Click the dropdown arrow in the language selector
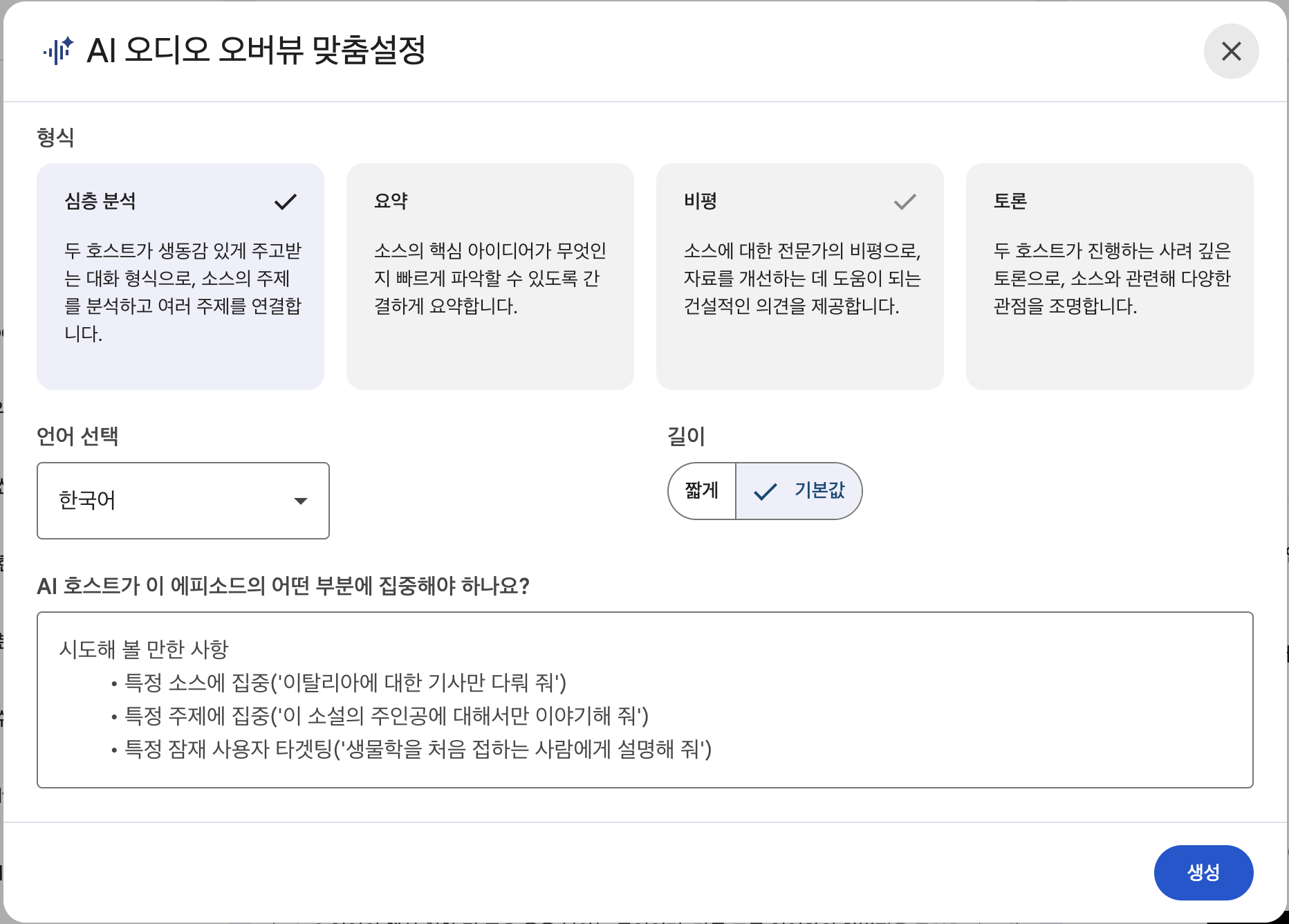 tap(300, 501)
